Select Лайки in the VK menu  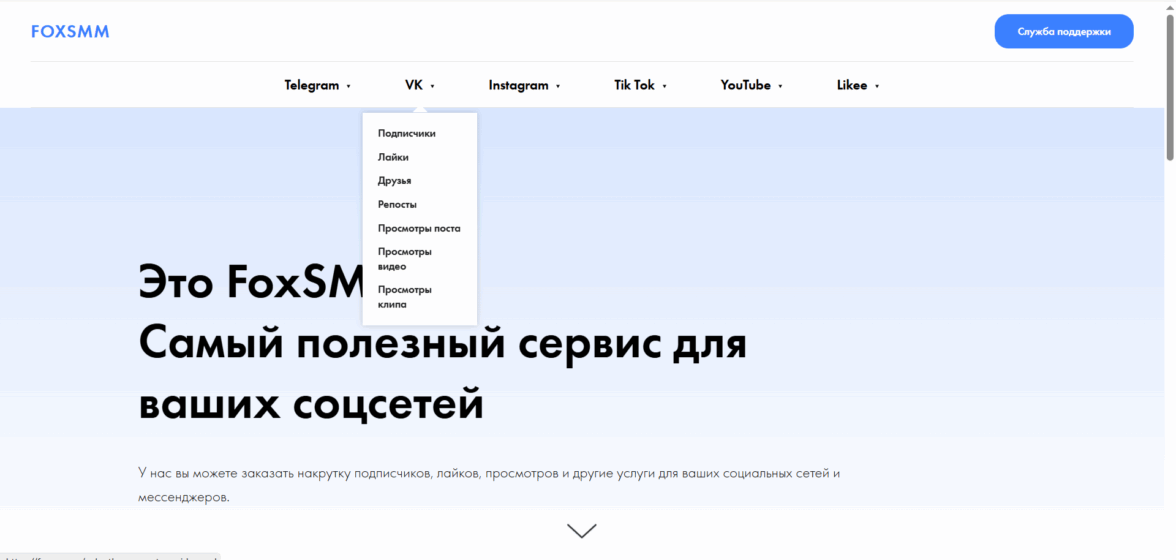[x=393, y=157]
